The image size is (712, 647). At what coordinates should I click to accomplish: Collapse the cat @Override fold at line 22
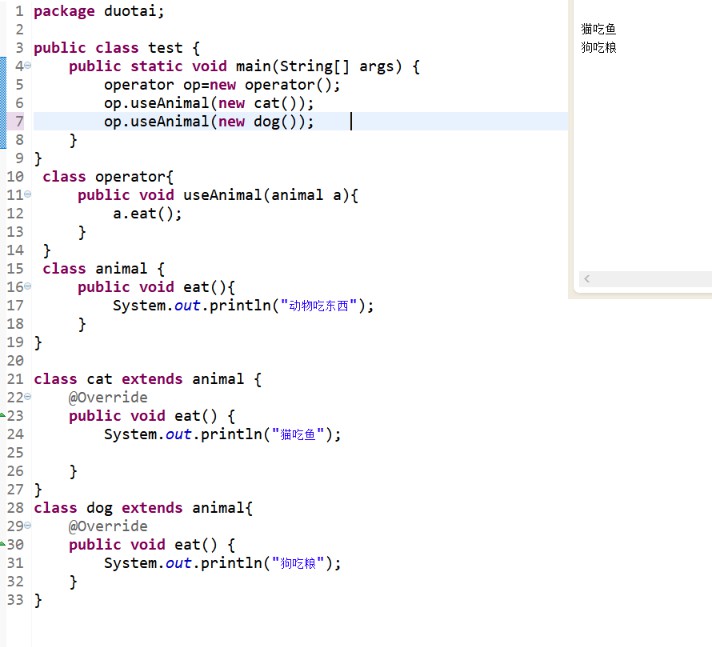28,397
